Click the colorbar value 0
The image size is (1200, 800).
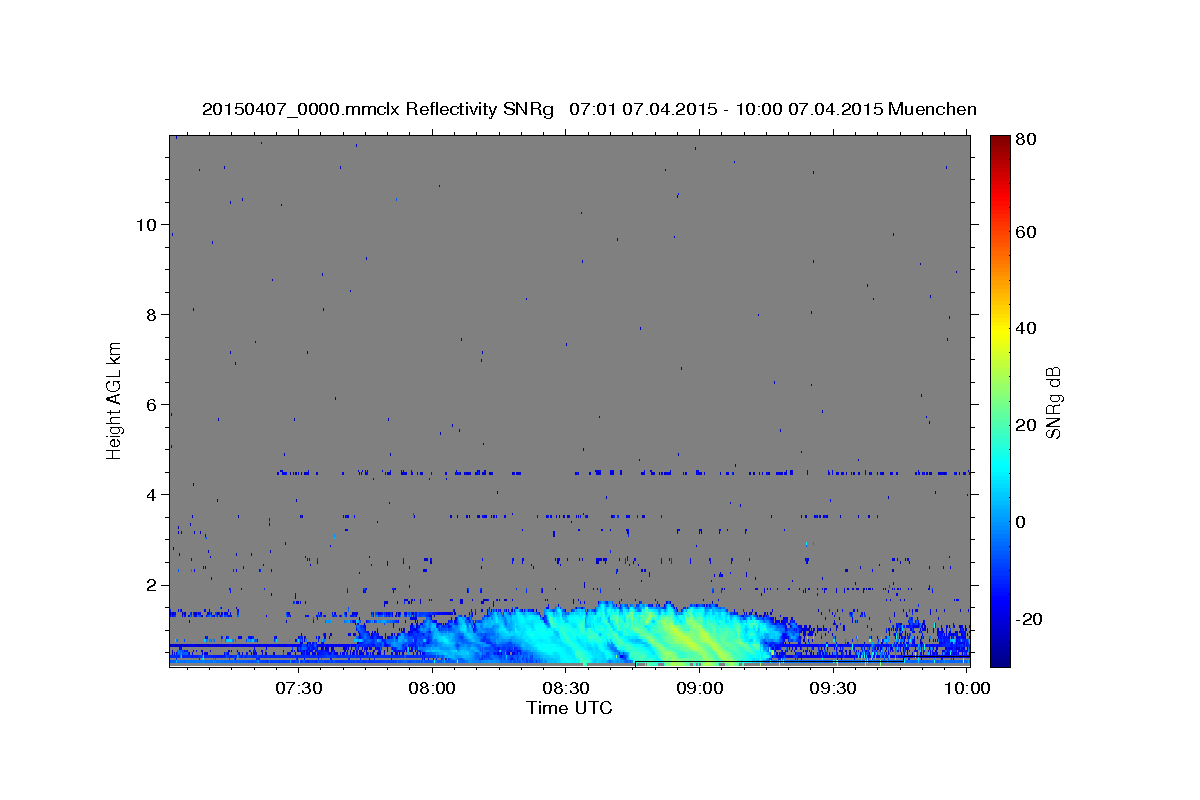pyautogui.click(x=1021, y=522)
